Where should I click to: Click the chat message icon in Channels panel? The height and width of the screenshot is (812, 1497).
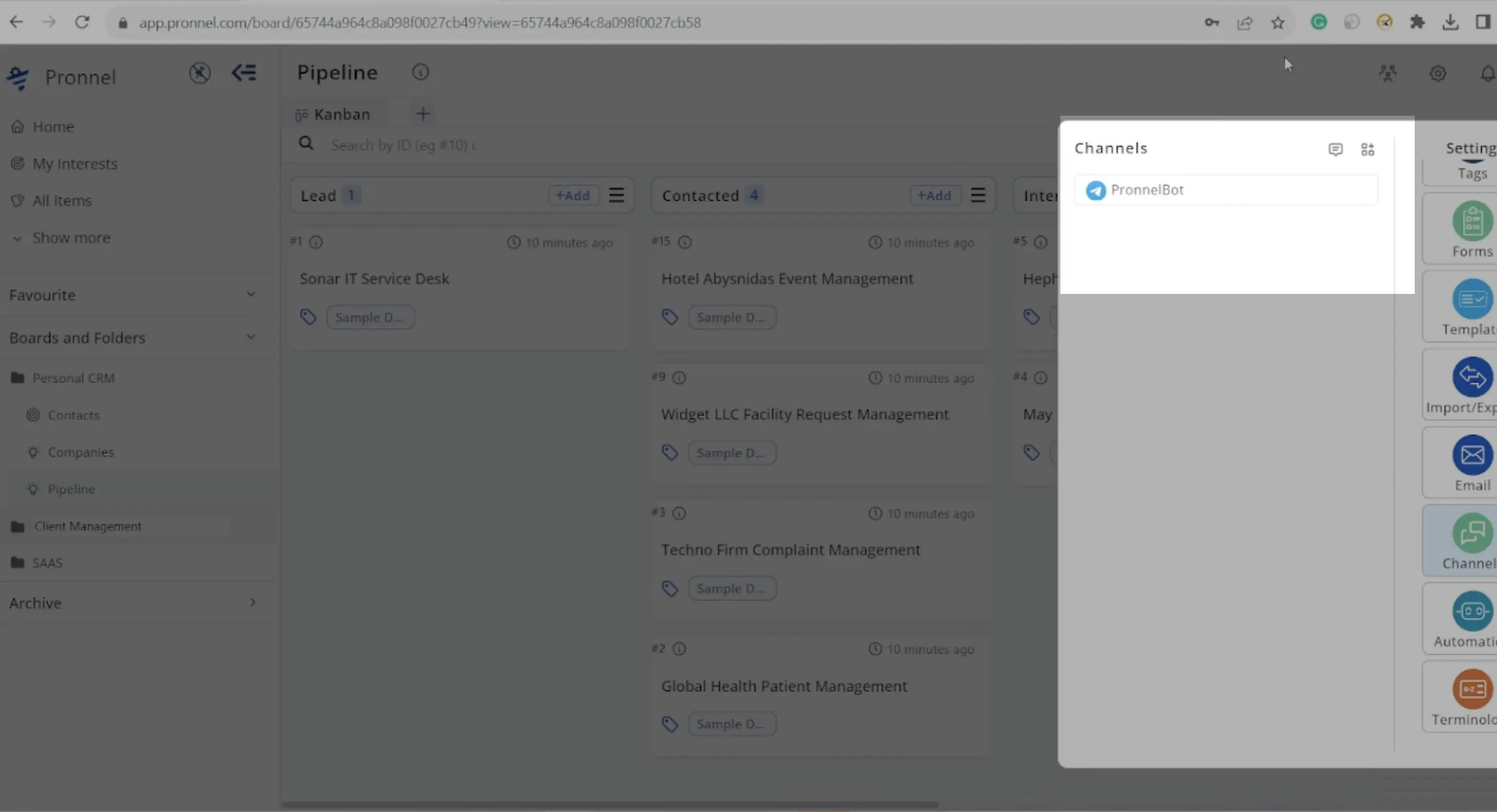(1336, 149)
